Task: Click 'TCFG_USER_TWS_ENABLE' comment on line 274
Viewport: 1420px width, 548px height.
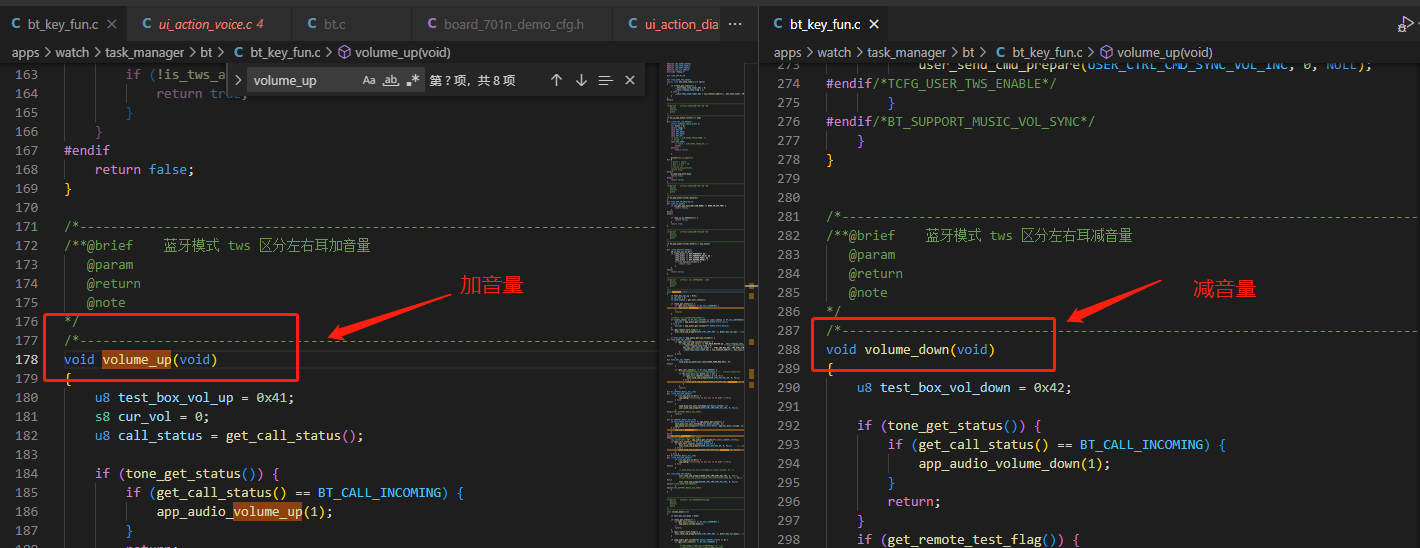Action: tap(964, 84)
